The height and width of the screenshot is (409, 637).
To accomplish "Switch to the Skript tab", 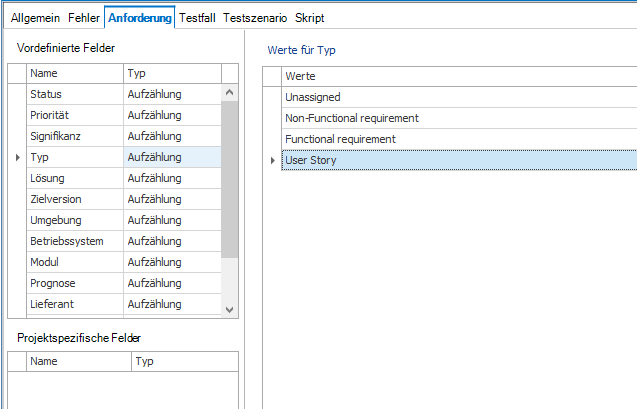I will (309, 18).
